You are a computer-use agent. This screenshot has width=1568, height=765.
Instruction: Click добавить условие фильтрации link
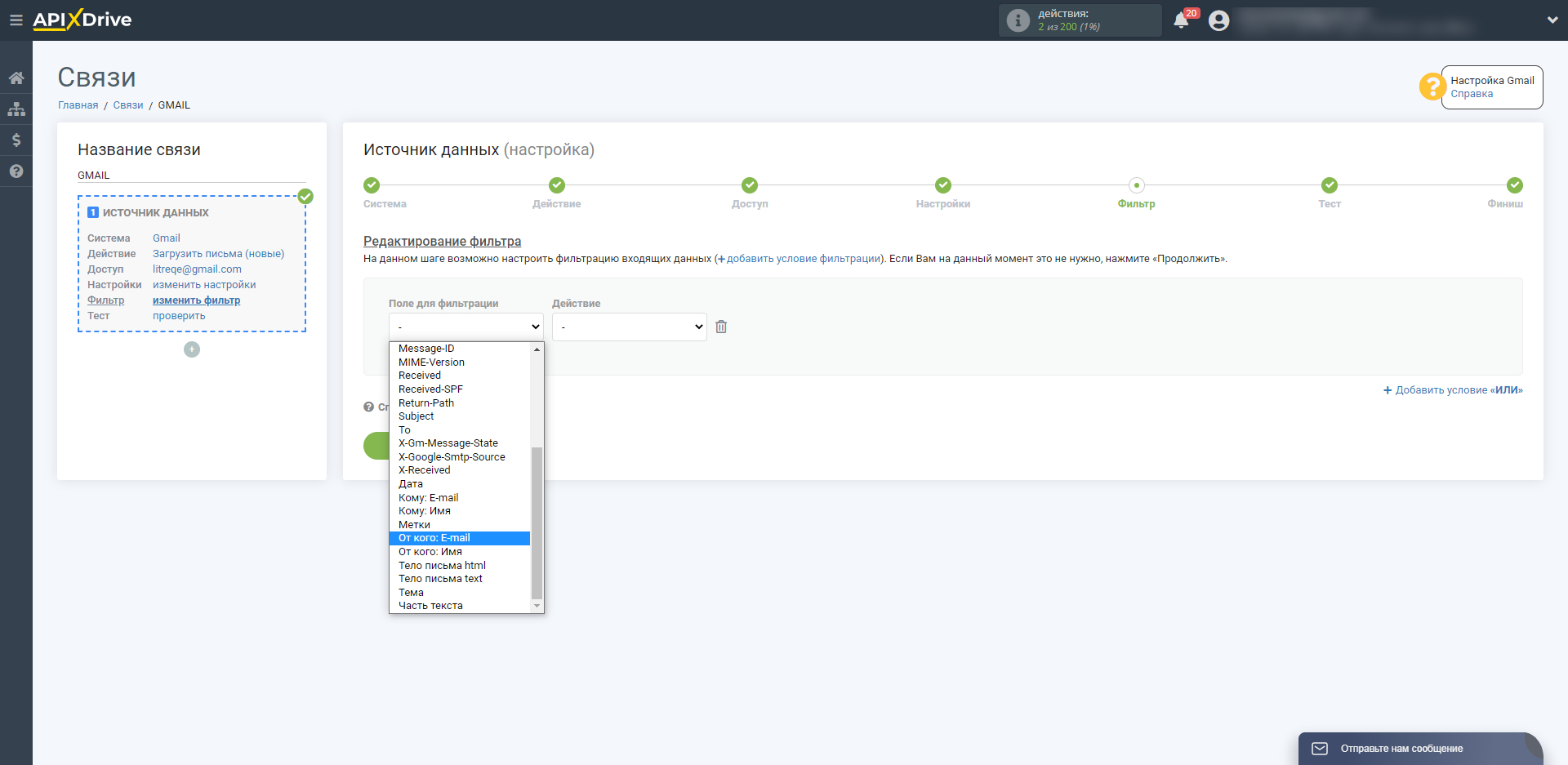799,259
